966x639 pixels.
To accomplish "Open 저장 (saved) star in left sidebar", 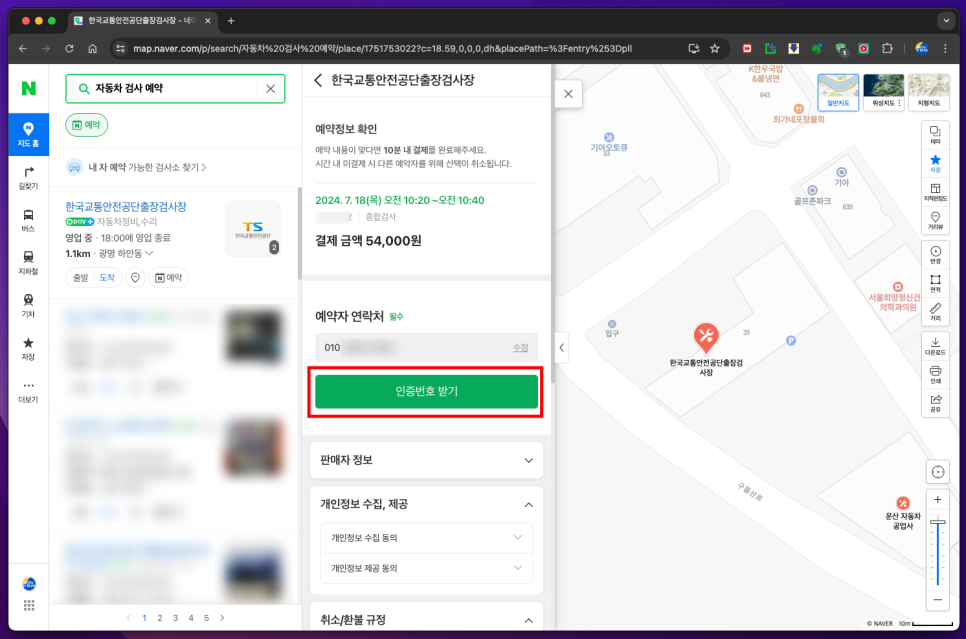I will pos(28,349).
